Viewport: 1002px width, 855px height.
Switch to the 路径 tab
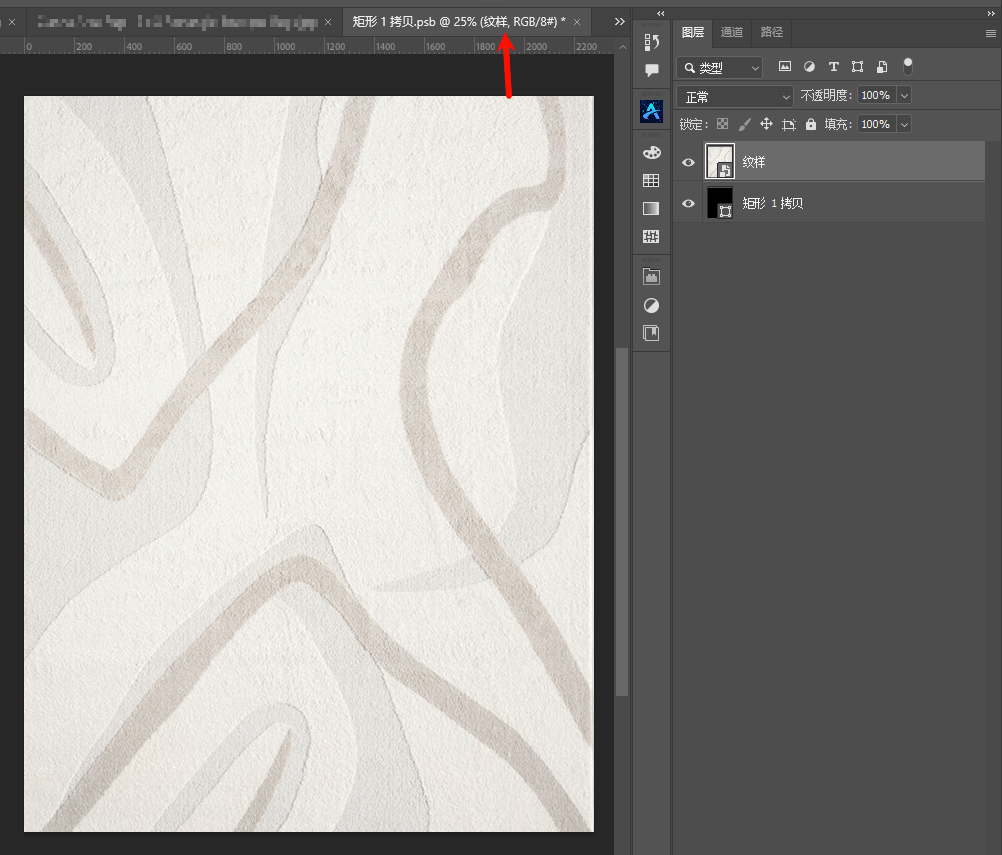771,32
